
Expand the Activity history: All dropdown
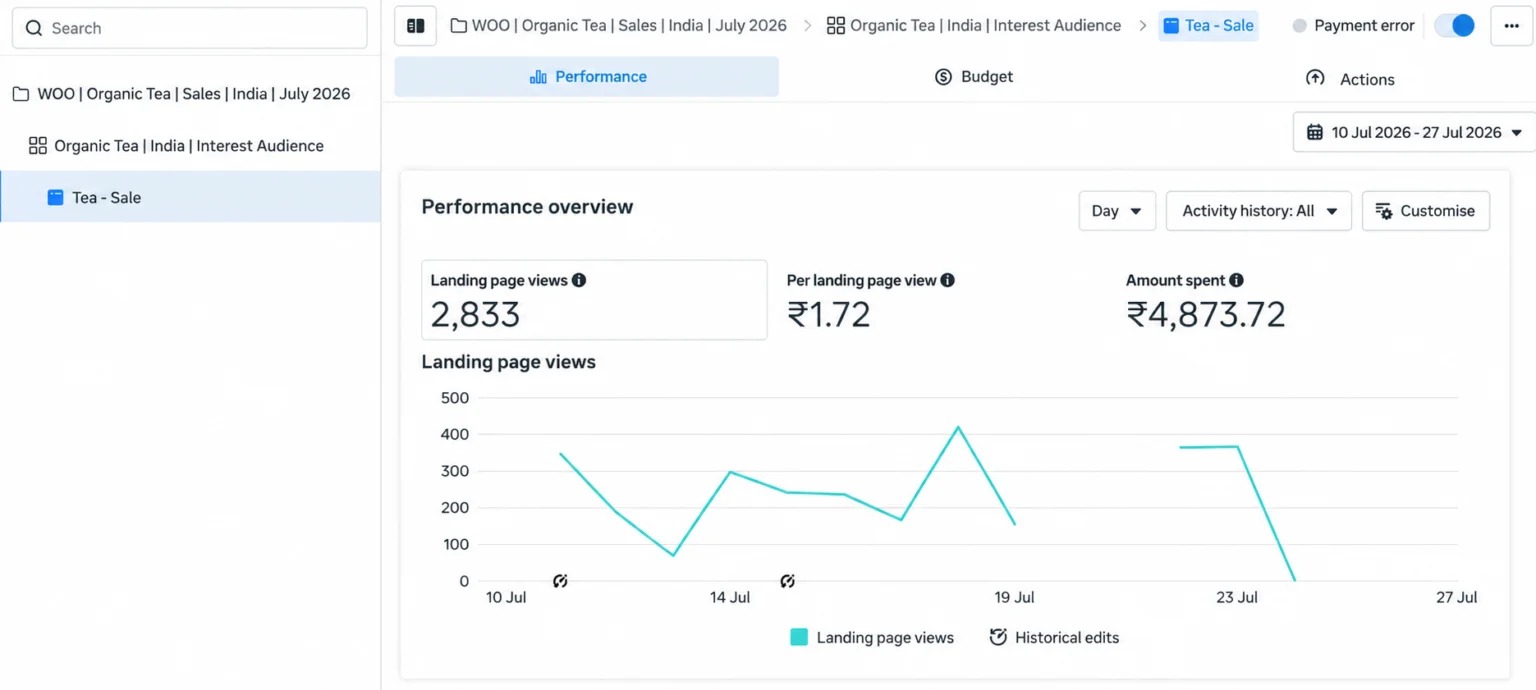[x=1259, y=211]
